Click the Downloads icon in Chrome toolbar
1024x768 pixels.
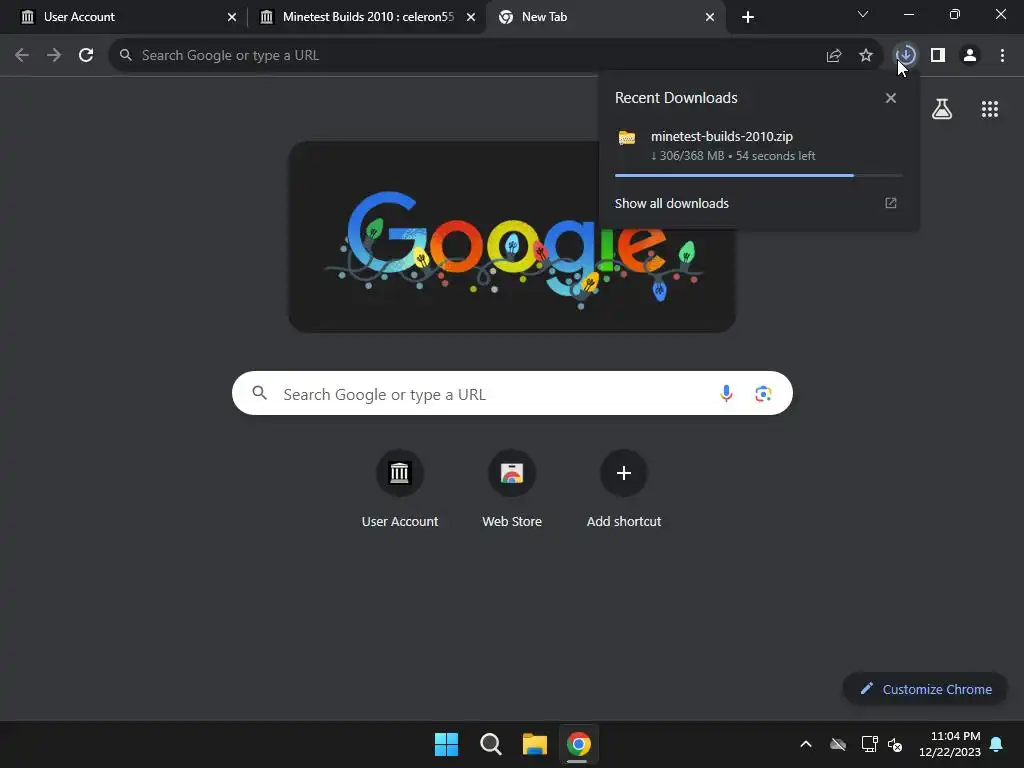905,55
